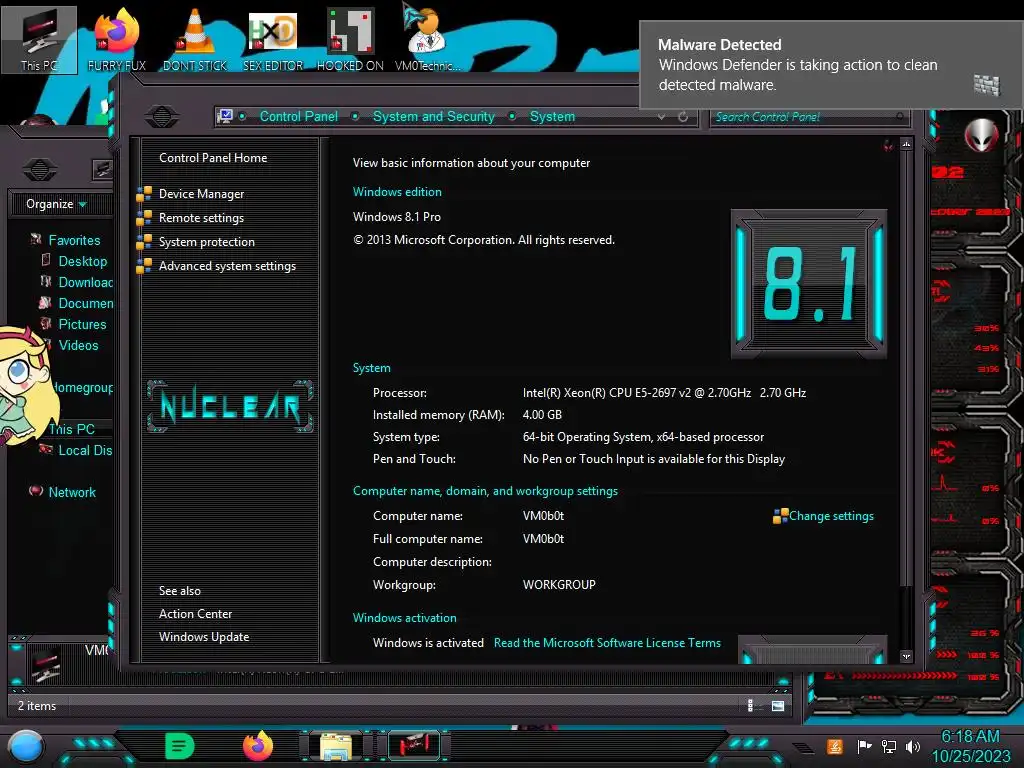Open the DONT STICK VLC shortcut
The image size is (1024, 768).
[x=195, y=39]
